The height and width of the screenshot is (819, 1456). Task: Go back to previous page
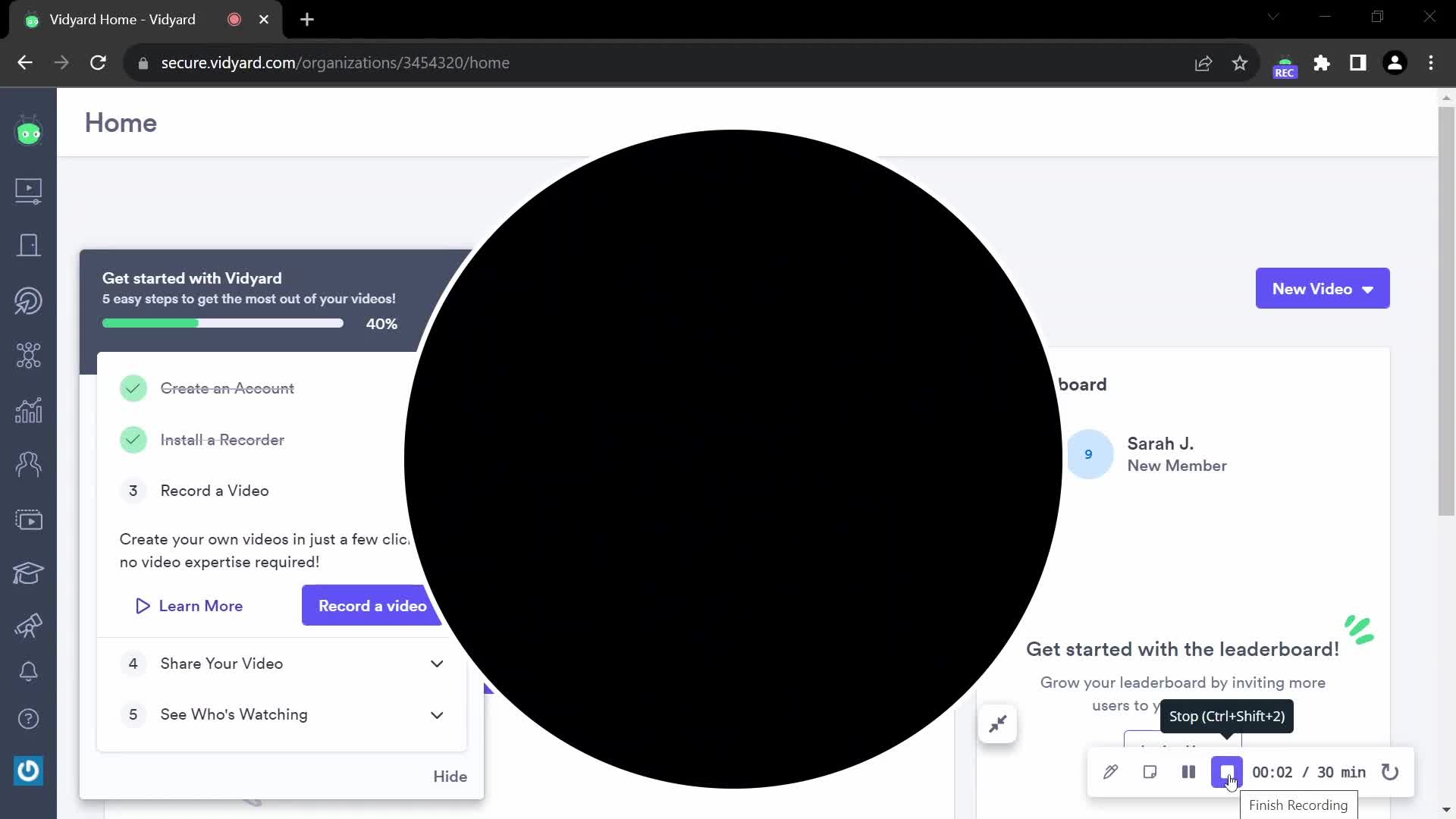tap(25, 63)
